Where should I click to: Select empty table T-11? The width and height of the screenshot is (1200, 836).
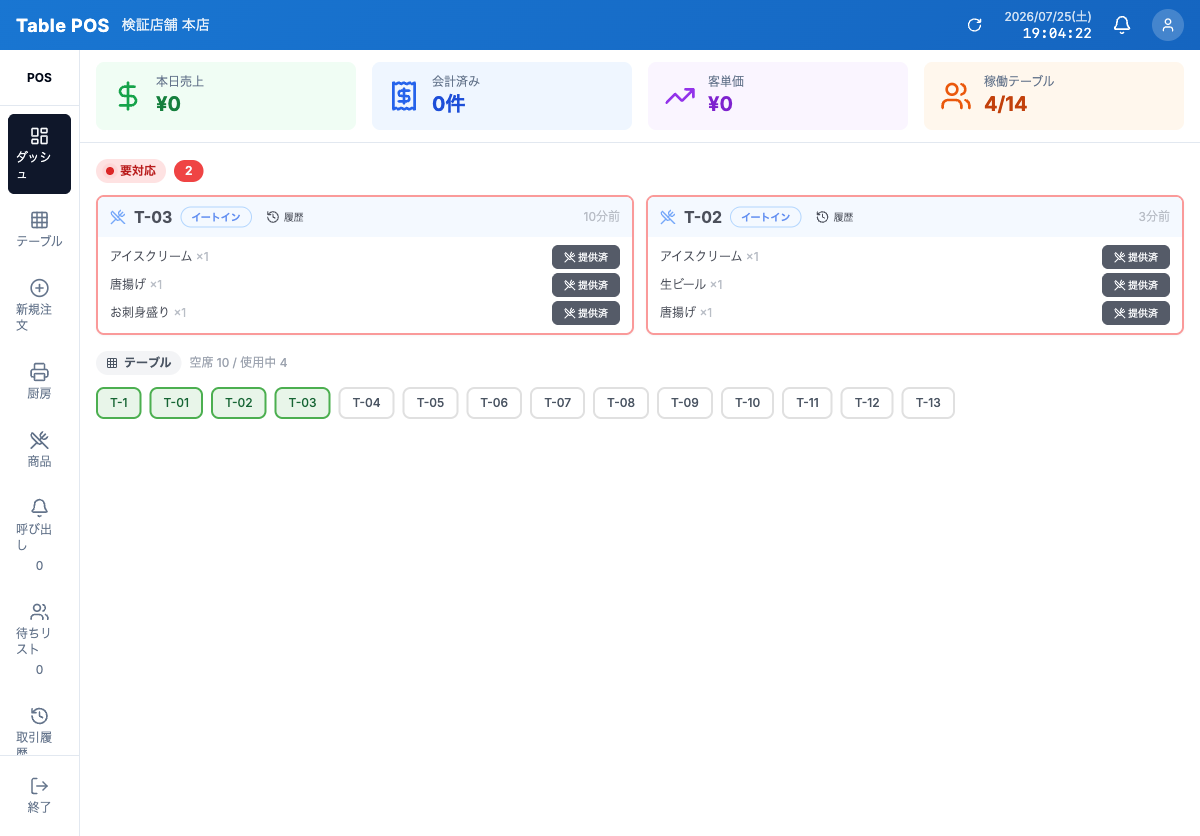tap(808, 403)
